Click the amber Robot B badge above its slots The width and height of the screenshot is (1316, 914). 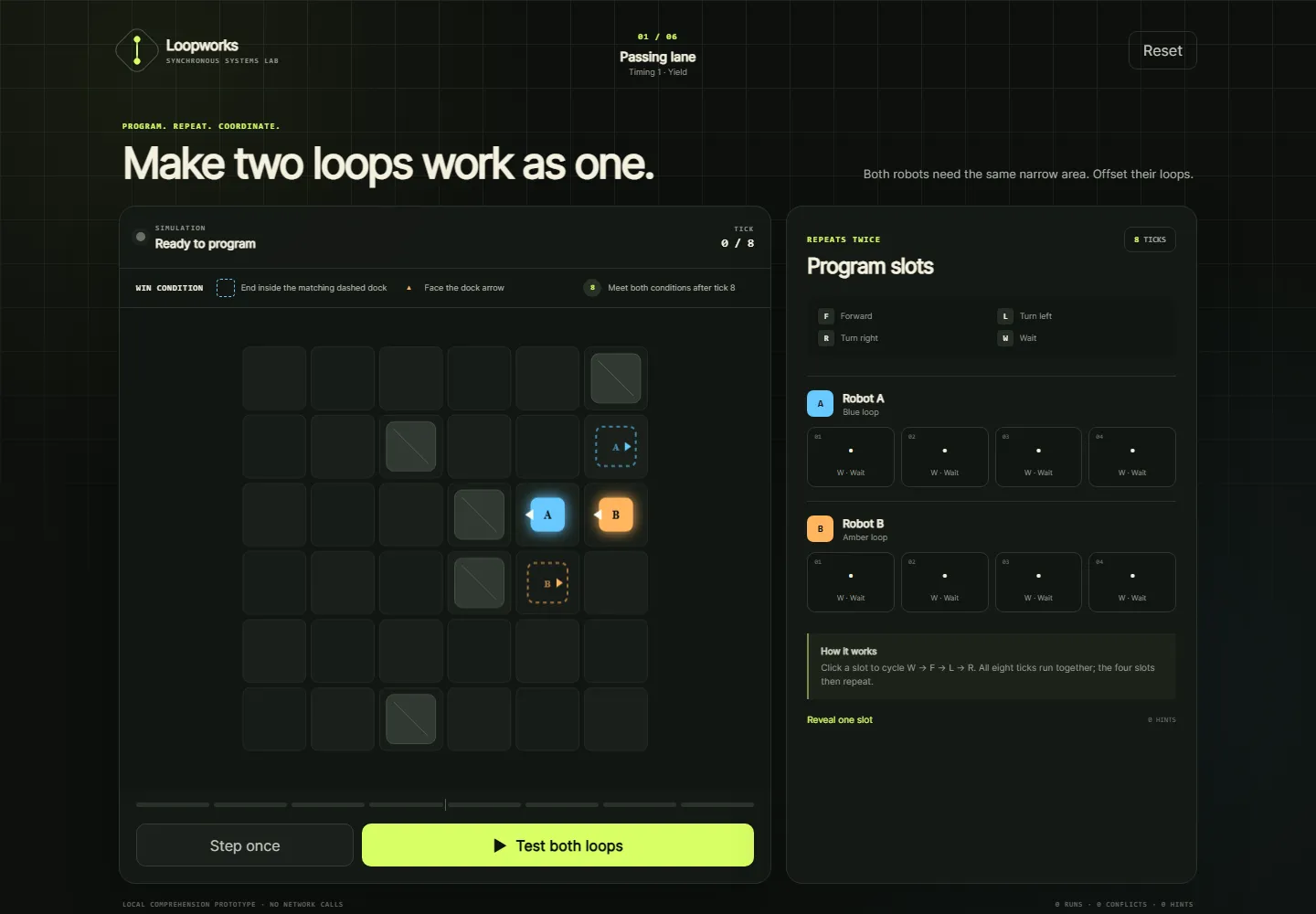pos(820,529)
